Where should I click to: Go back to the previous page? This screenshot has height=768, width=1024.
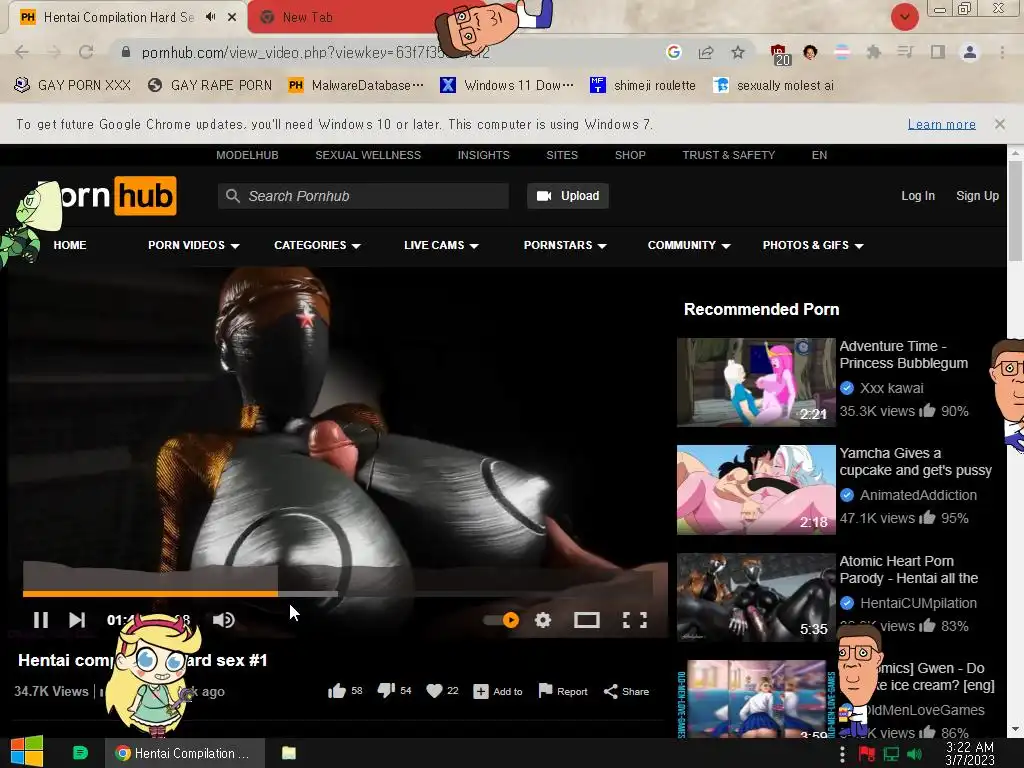[x=22, y=52]
